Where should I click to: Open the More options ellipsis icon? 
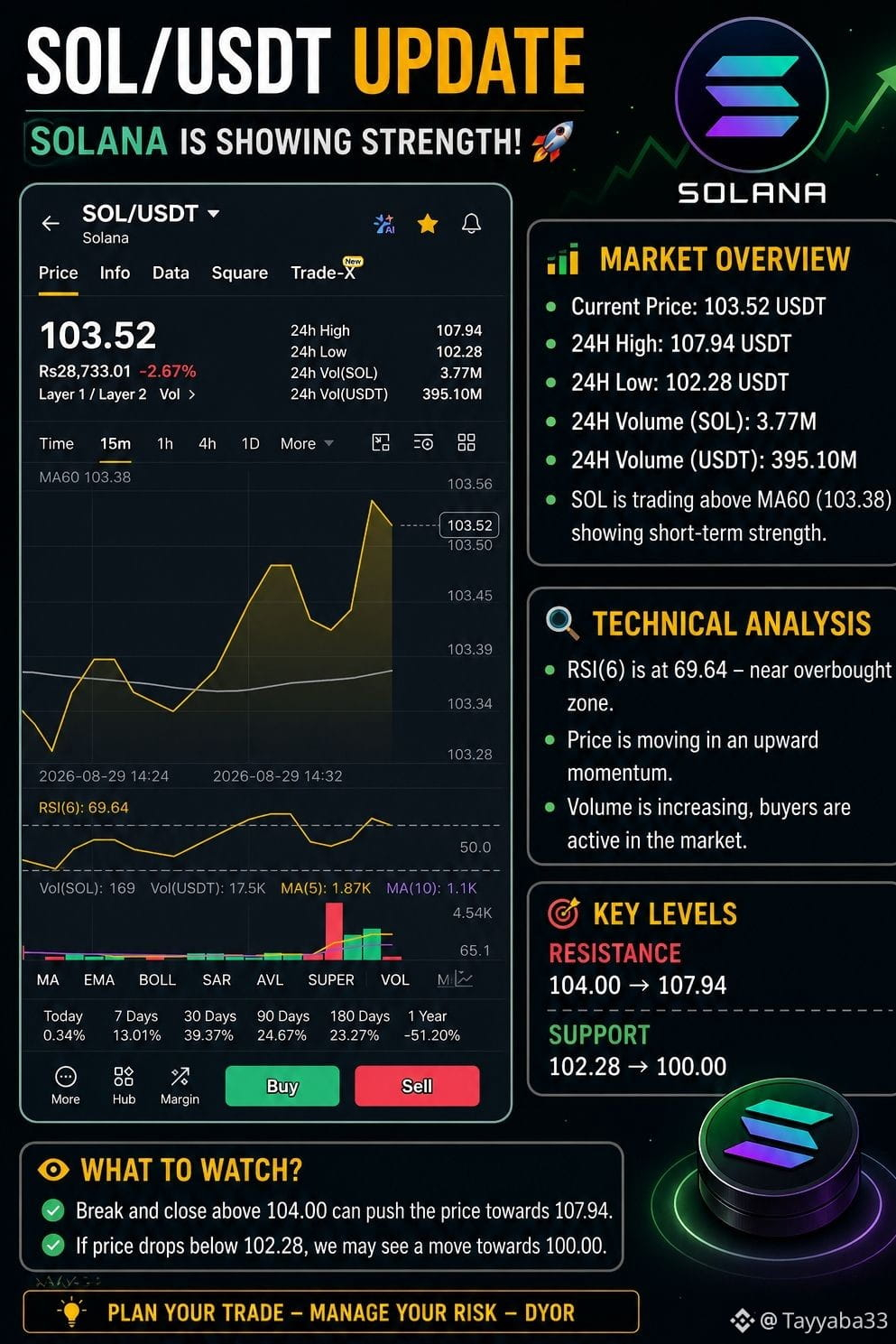tap(65, 1076)
